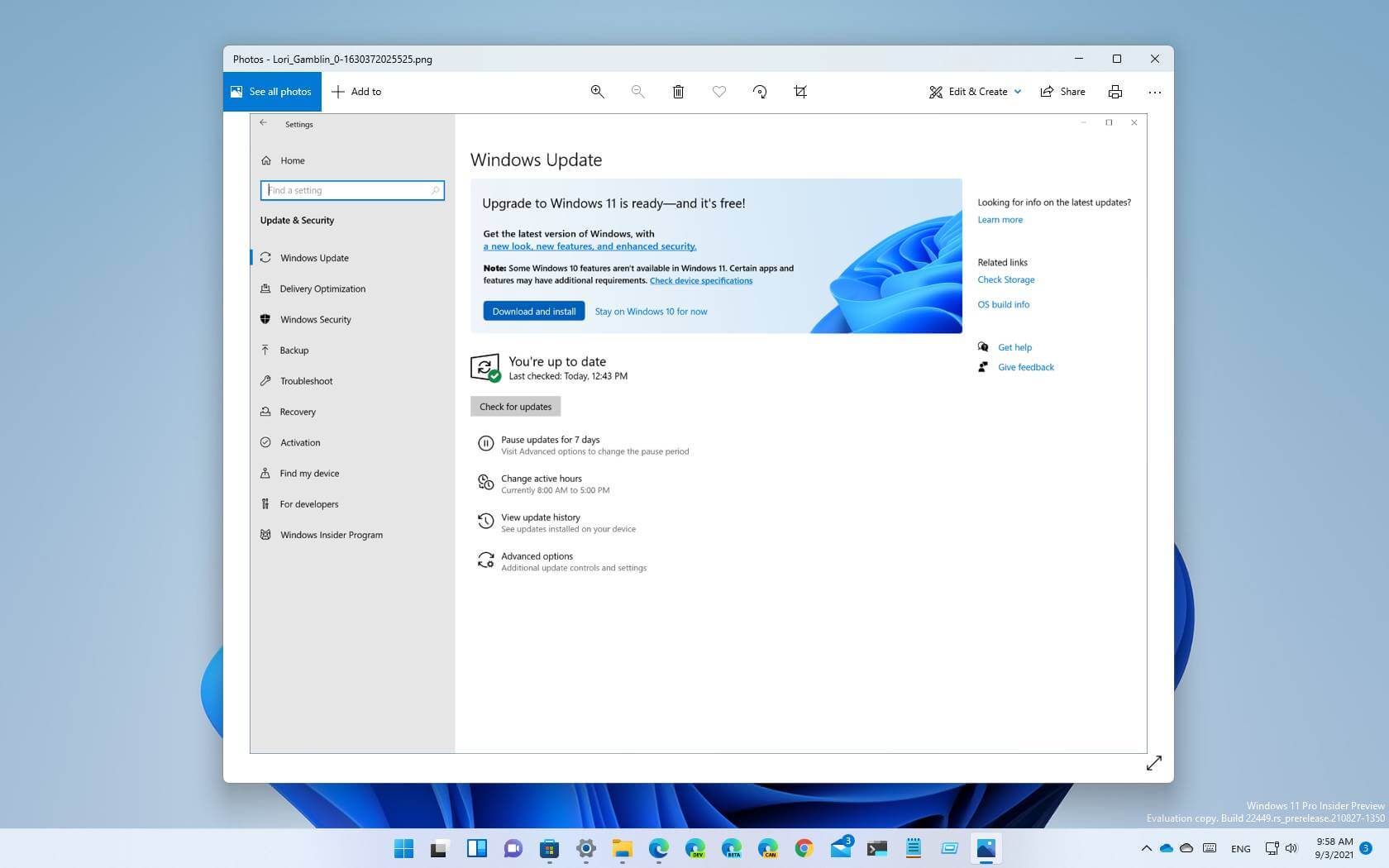Open File Explorer from the taskbar
Screen dimensions: 1389x868
(x=622, y=848)
